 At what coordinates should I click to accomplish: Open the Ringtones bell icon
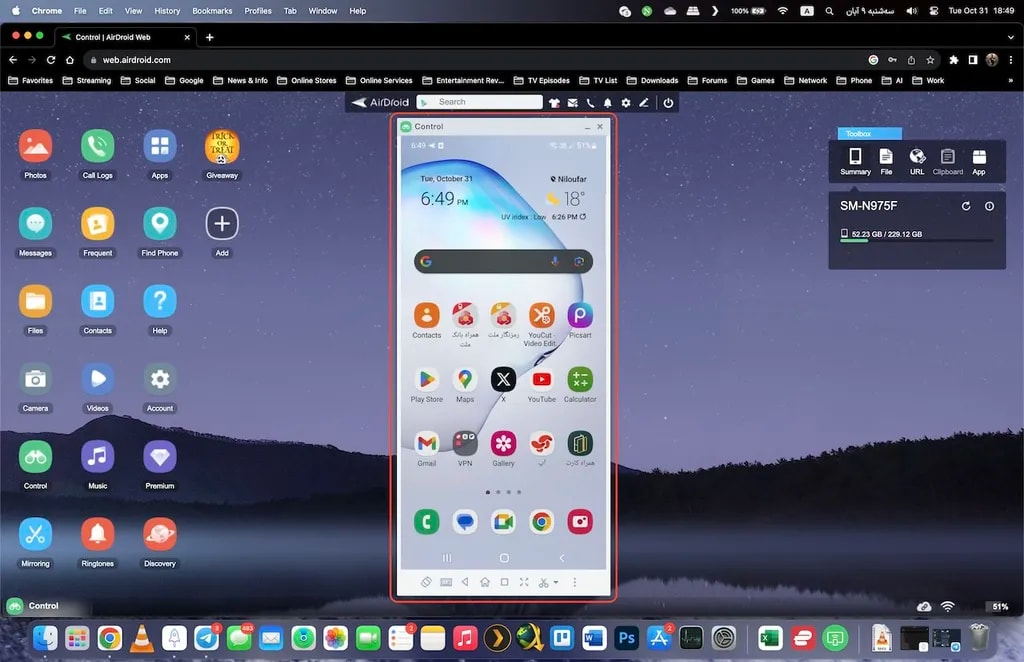click(97, 534)
